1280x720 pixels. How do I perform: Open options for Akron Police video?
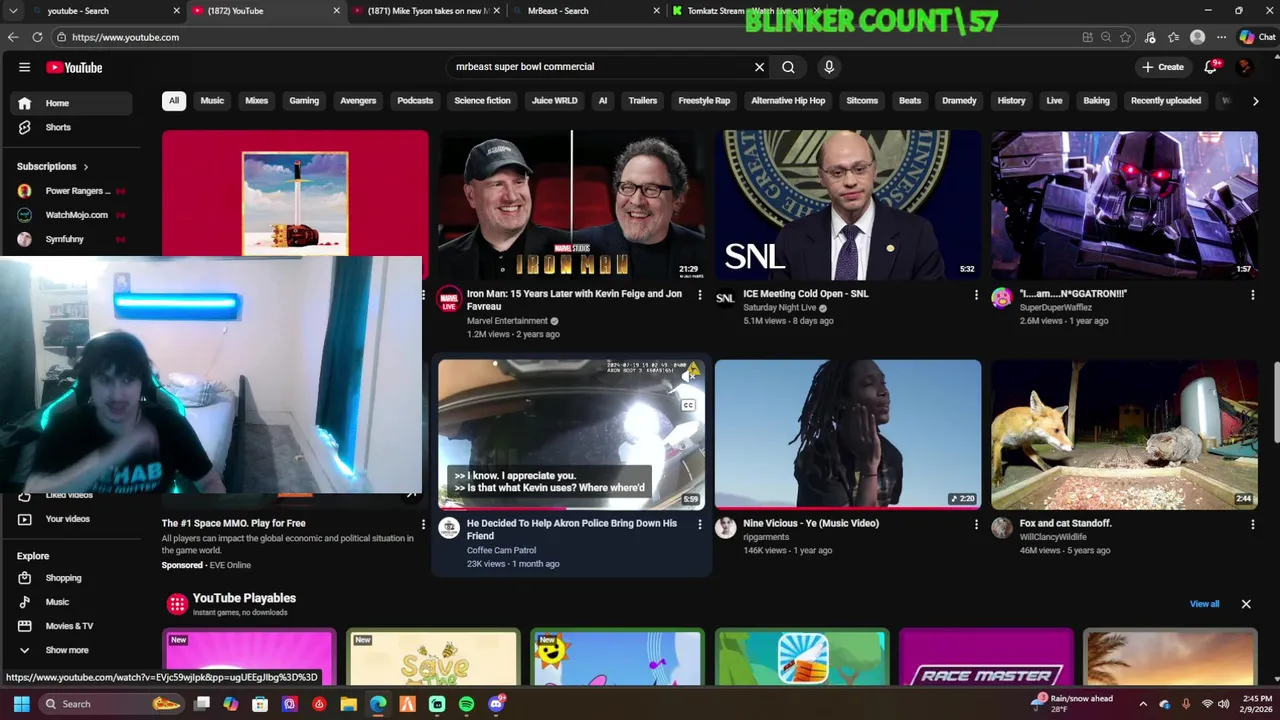pos(699,524)
